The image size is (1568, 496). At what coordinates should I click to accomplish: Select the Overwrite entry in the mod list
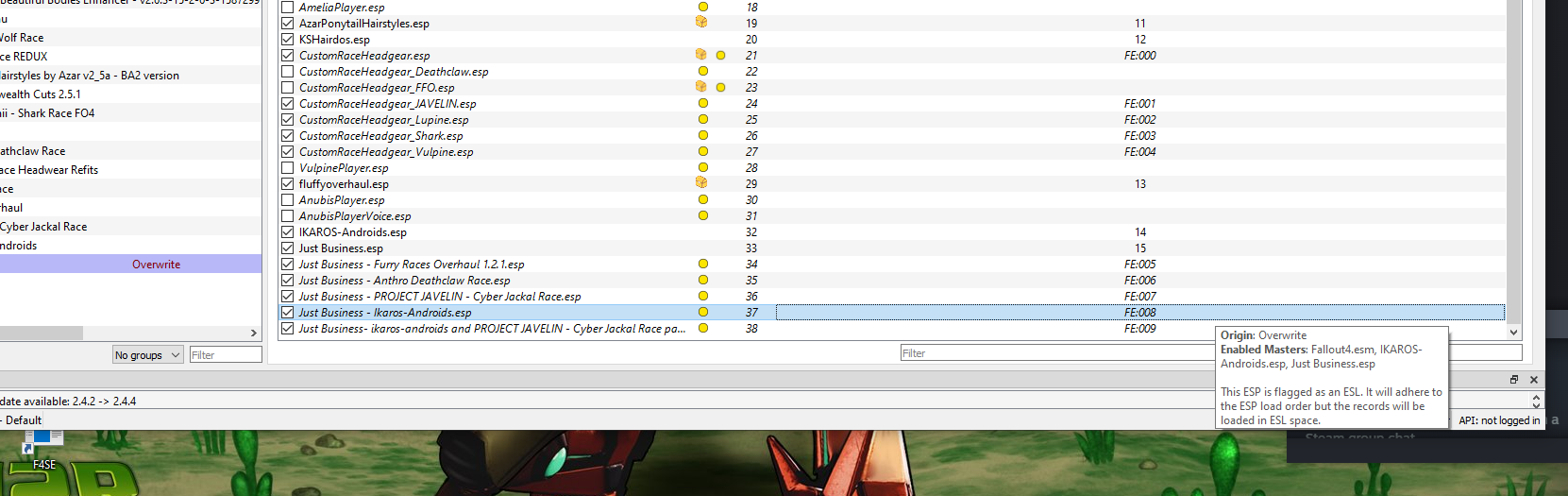130,264
